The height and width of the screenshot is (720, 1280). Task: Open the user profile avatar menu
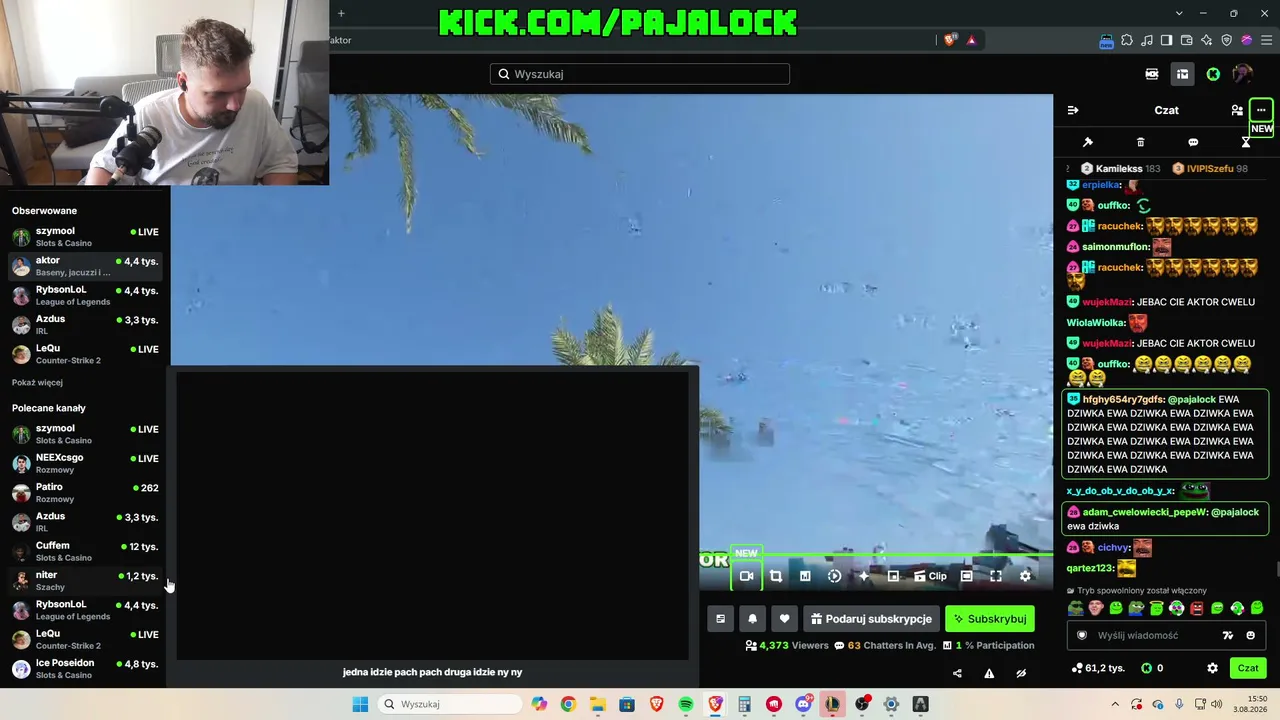[1243, 74]
